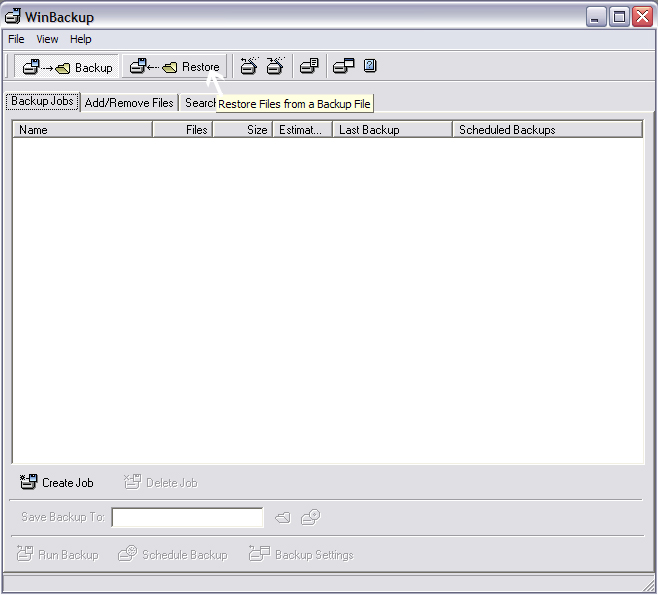Sort by the Files column header
658x595 pixels.
coord(183,130)
